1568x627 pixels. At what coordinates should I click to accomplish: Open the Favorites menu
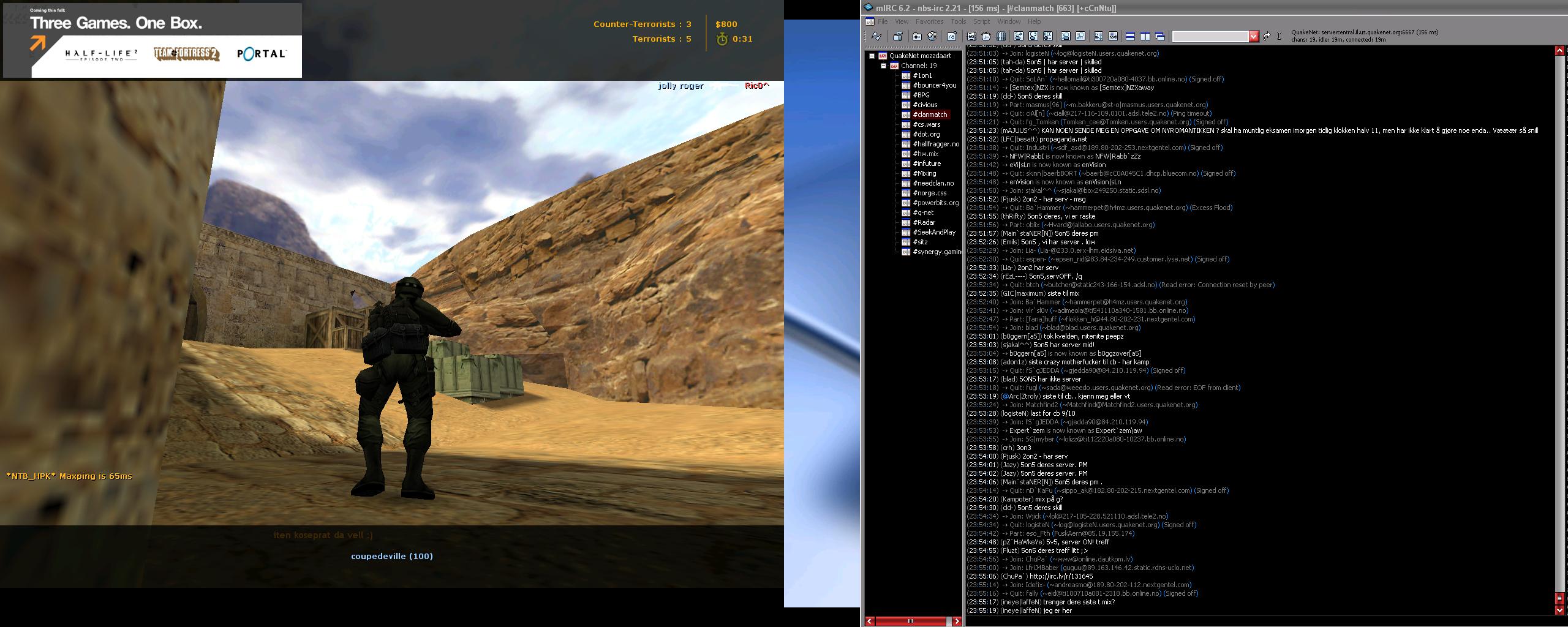tap(929, 21)
